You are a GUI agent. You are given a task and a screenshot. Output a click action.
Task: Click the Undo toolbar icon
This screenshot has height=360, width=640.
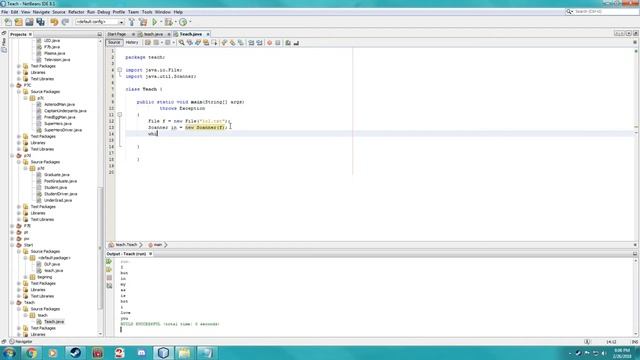(x=54, y=22)
